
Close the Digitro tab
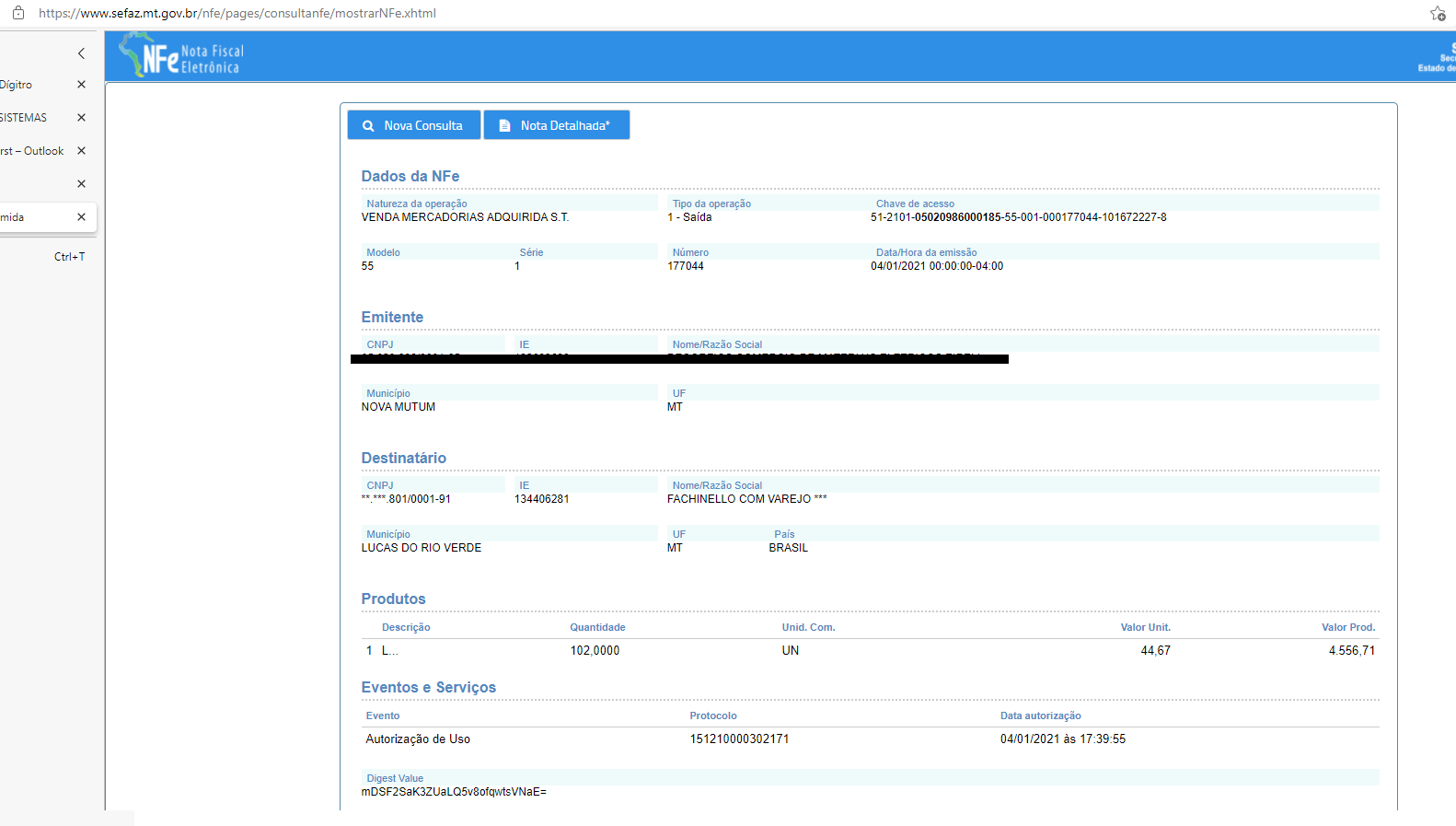tap(81, 85)
